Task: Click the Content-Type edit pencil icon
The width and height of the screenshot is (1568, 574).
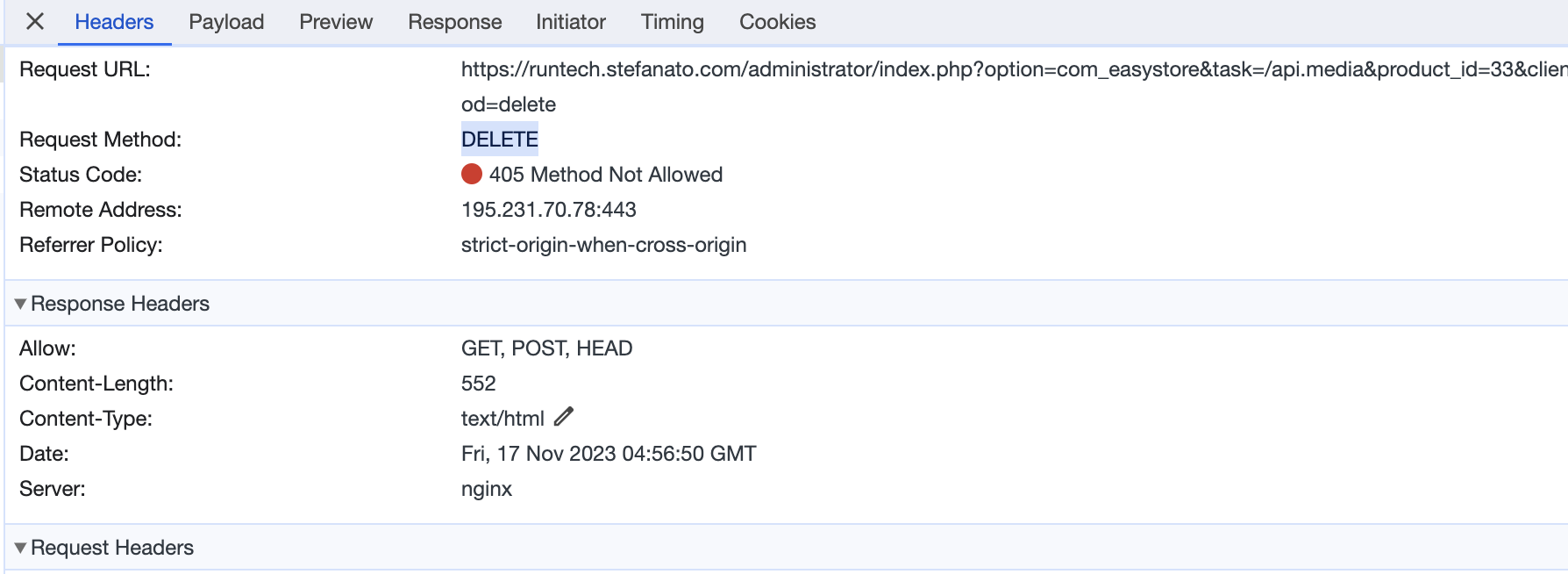Action: (564, 417)
